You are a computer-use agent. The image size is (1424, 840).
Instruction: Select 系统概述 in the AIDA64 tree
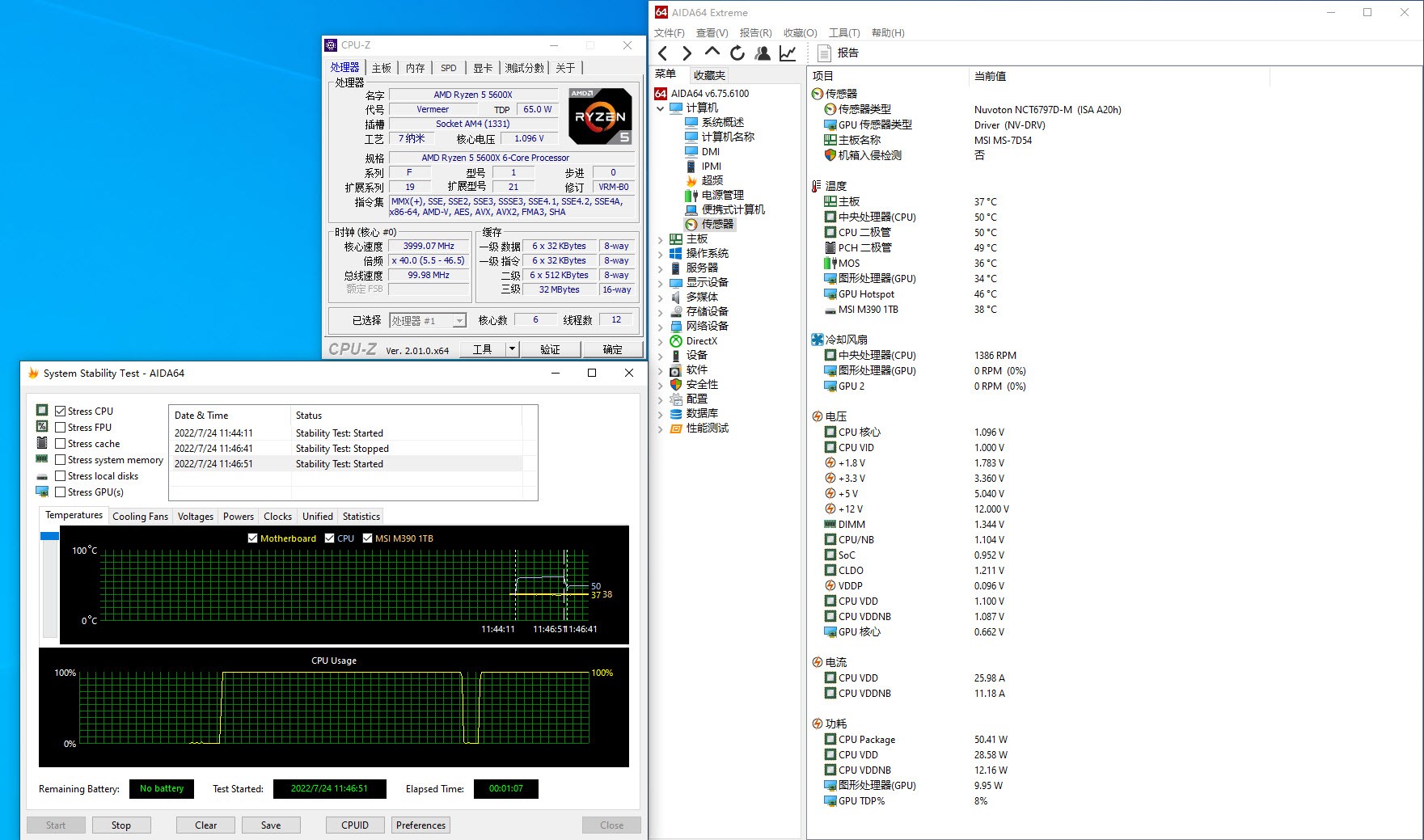(x=722, y=122)
